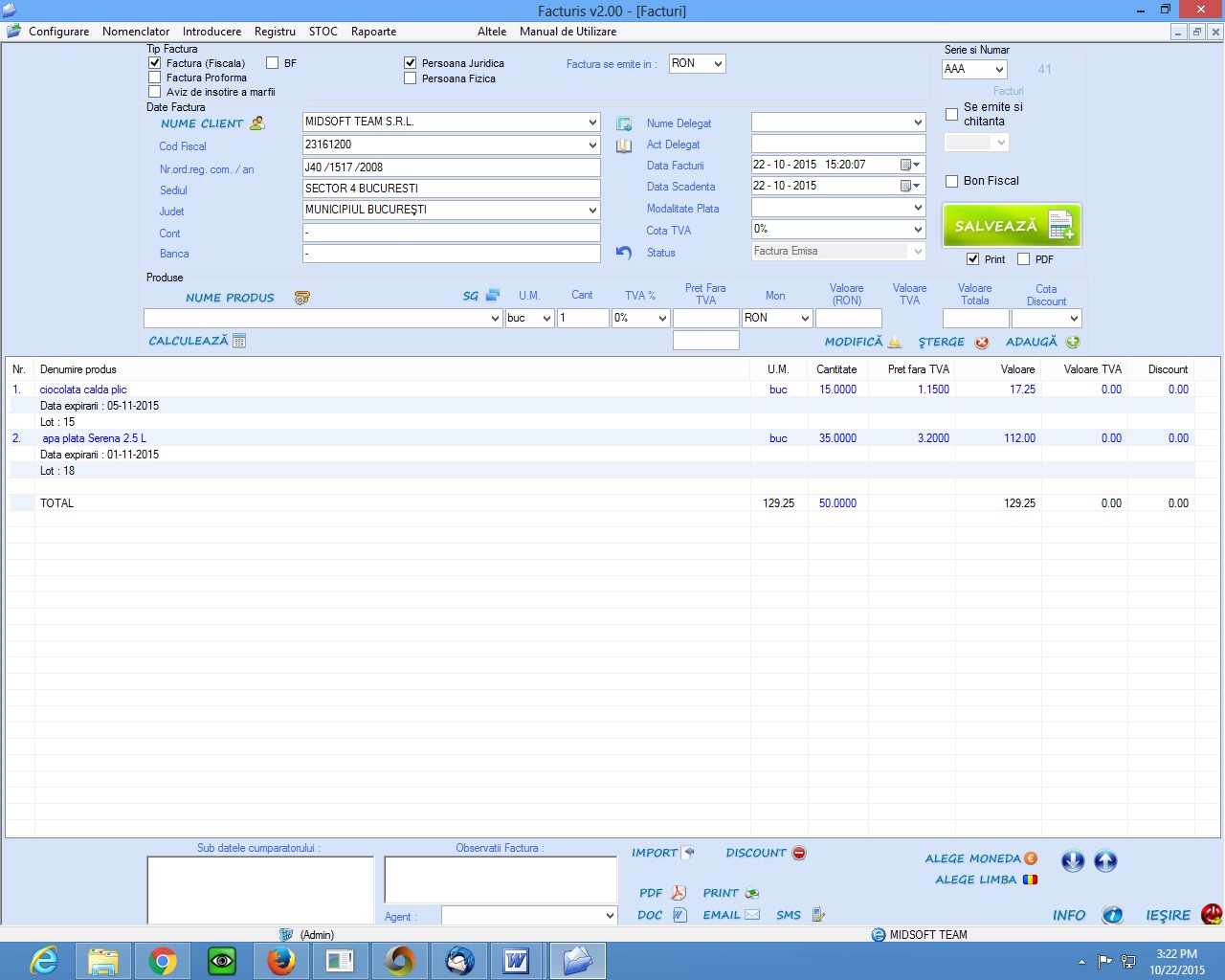Check the Factura Proforma option

coord(154,78)
